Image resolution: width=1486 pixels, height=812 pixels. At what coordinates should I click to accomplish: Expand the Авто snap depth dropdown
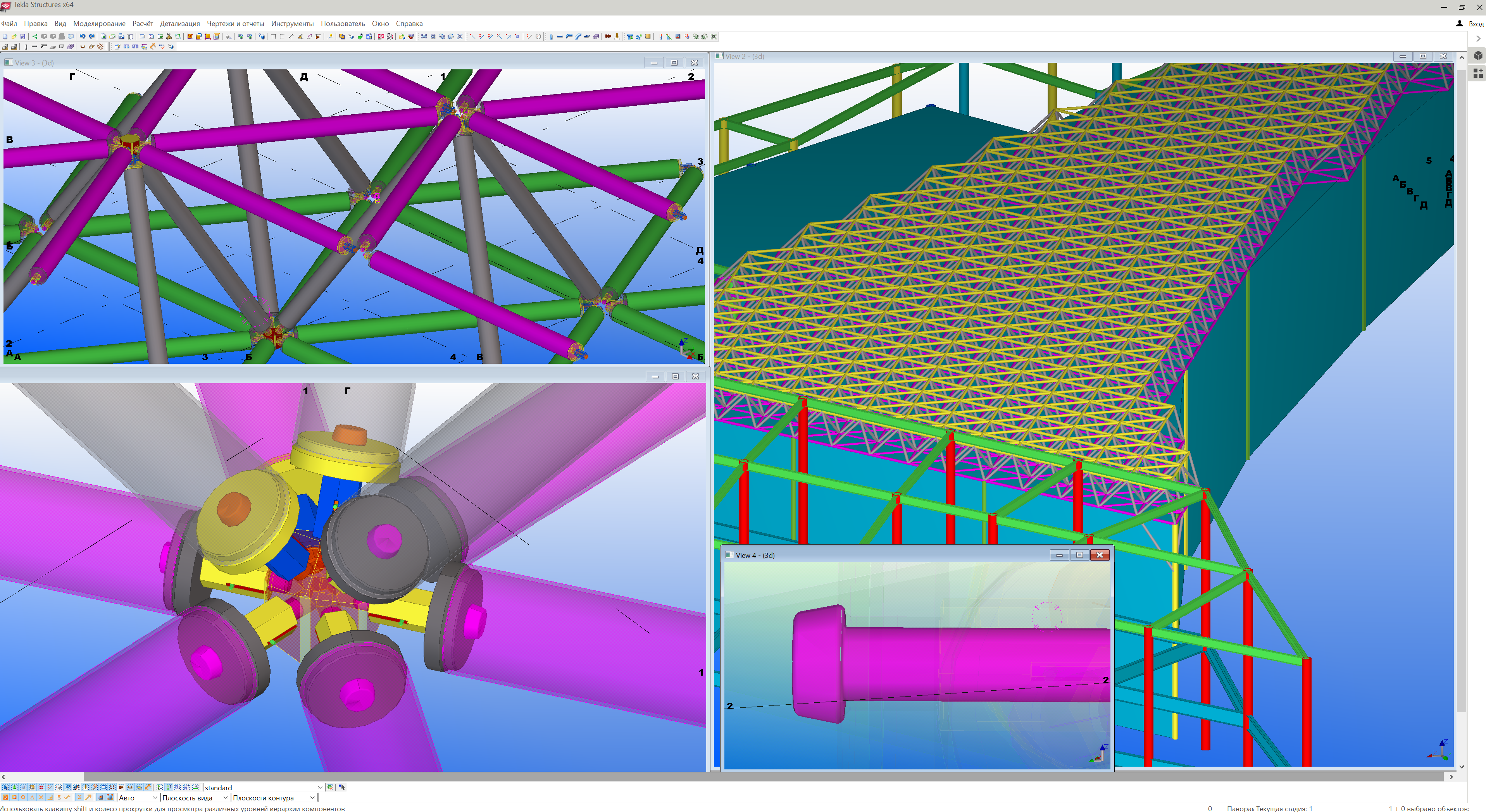coord(155,798)
